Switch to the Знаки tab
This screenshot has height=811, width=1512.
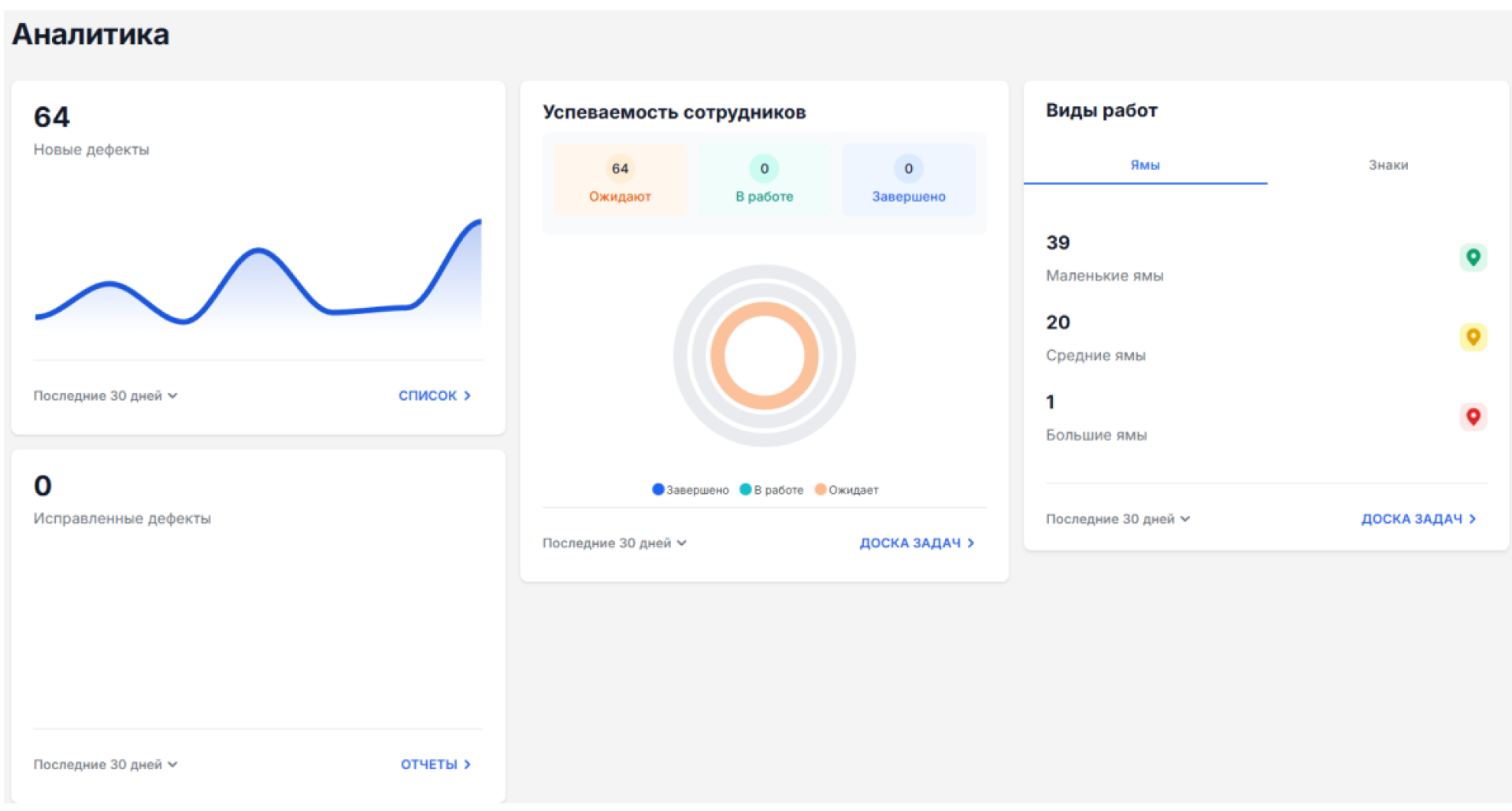click(x=1388, y=165)
